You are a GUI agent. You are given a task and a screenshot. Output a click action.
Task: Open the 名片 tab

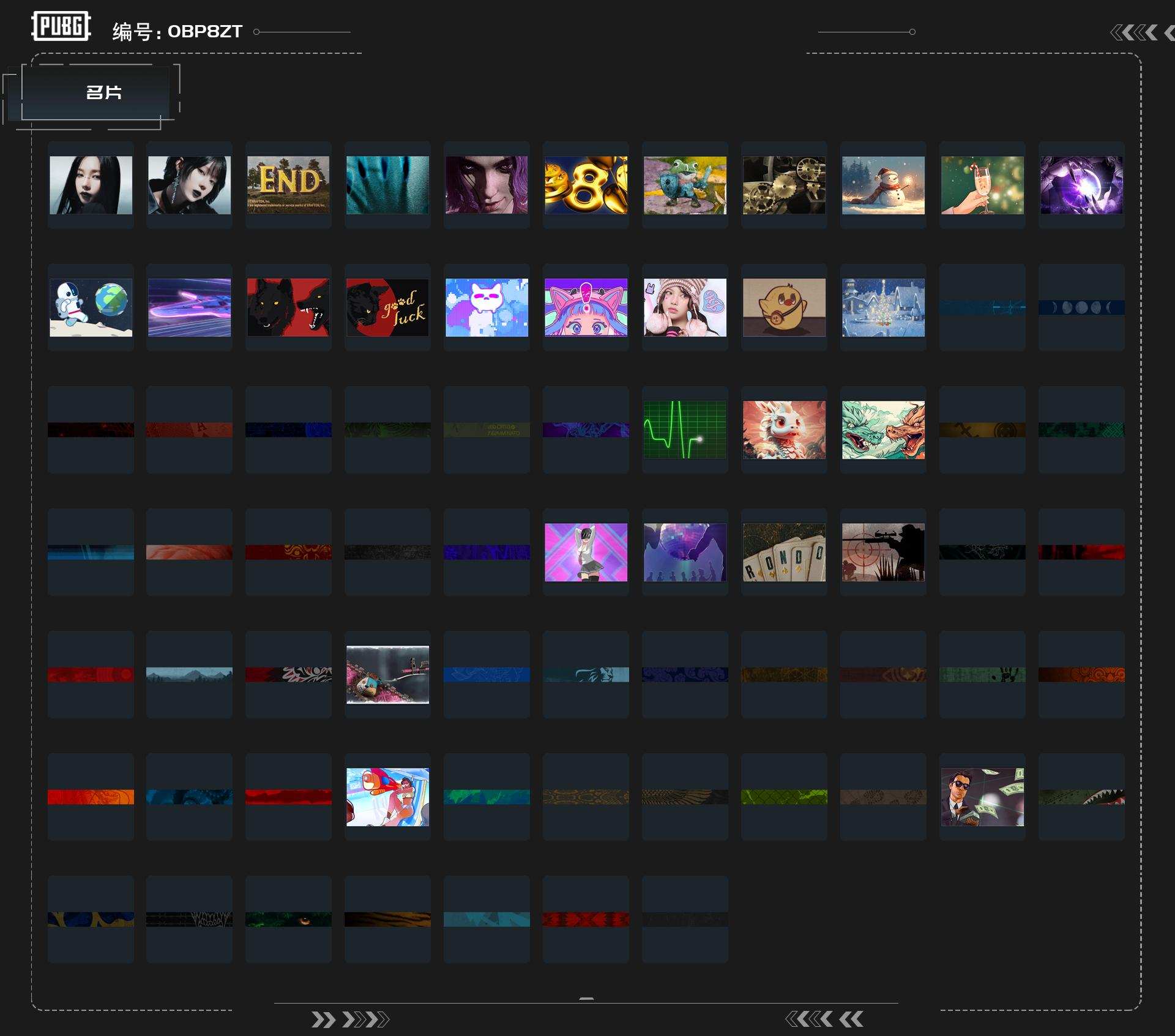click(x=95, y=92)
